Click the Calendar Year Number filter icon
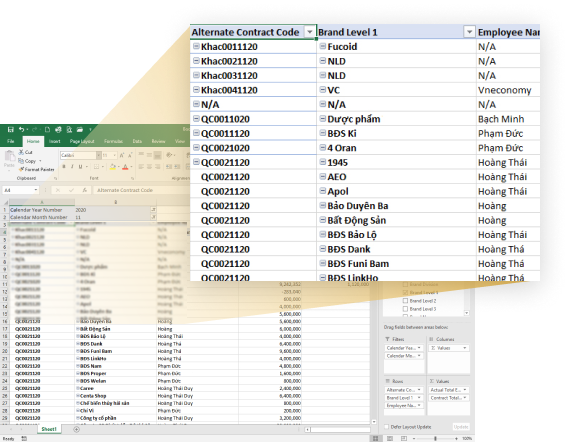Image resolution: width=570 pixels, height=442 pixels. [153, 210]
